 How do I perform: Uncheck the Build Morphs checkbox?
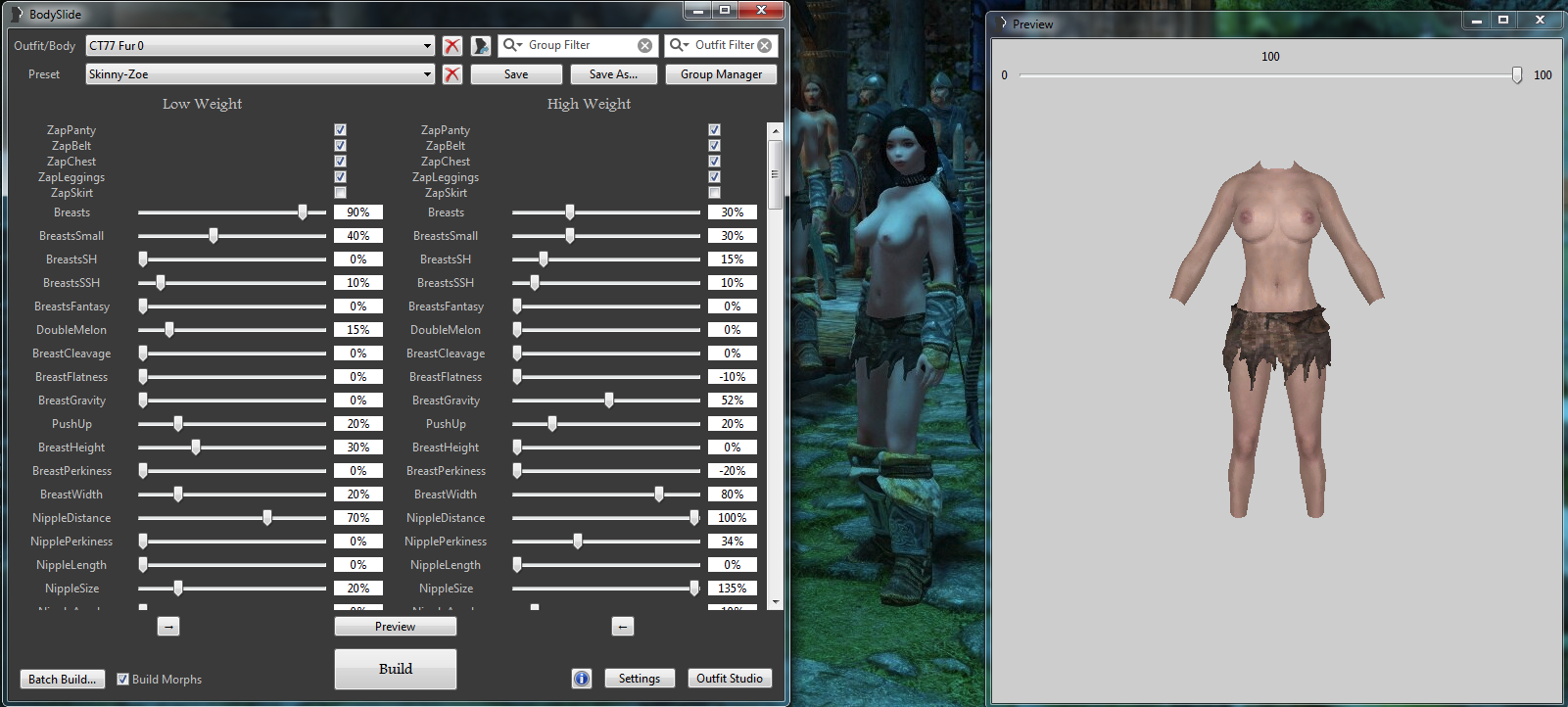122,680
